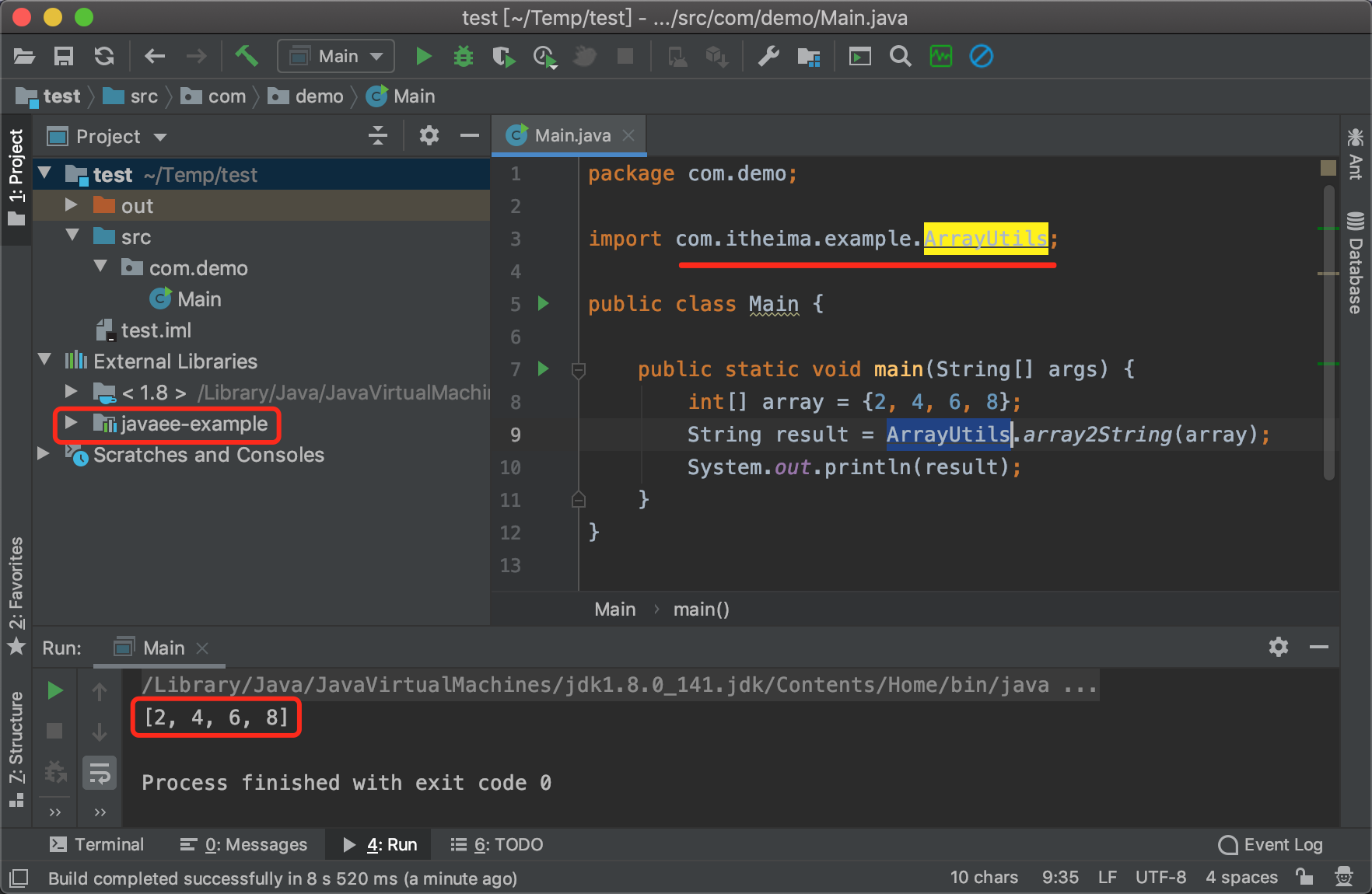
Task: Navigate forward using the right arrow
Action: click(x=197, y=56)
